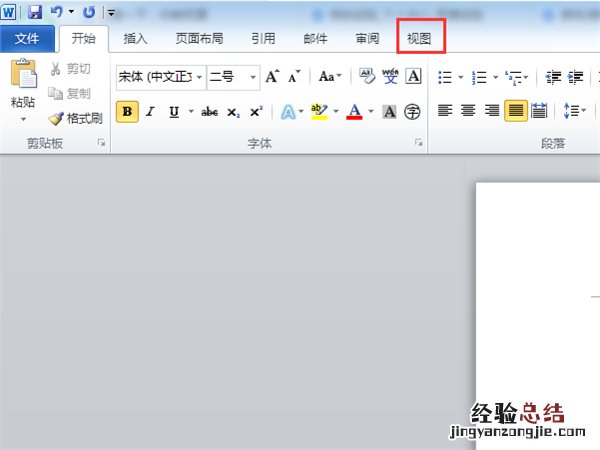This screenshot has width=600, height=450.
Task: Open the Change Case Aa menu
Action: pos(329,77)
